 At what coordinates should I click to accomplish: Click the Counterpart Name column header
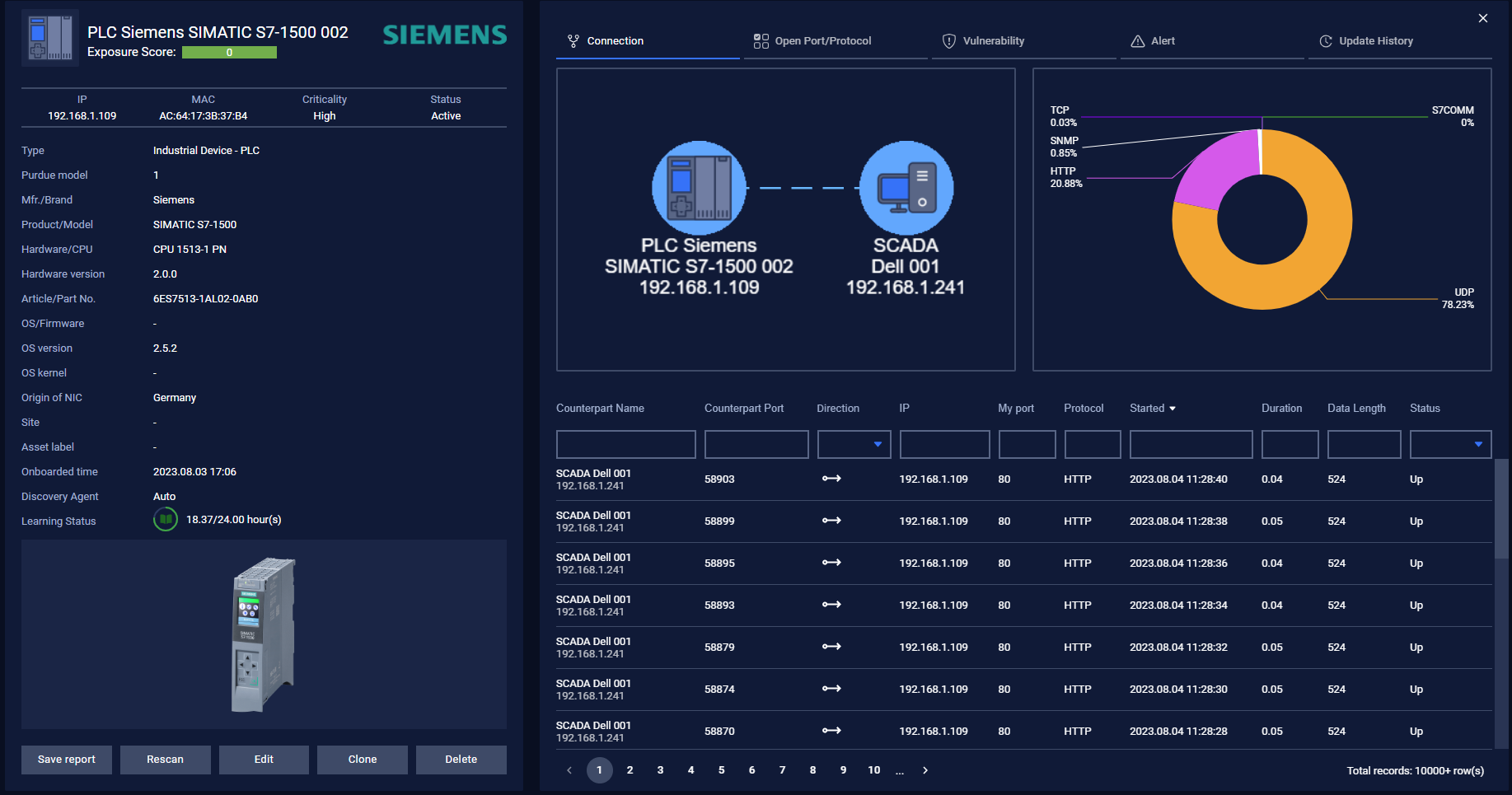(600, 409)
